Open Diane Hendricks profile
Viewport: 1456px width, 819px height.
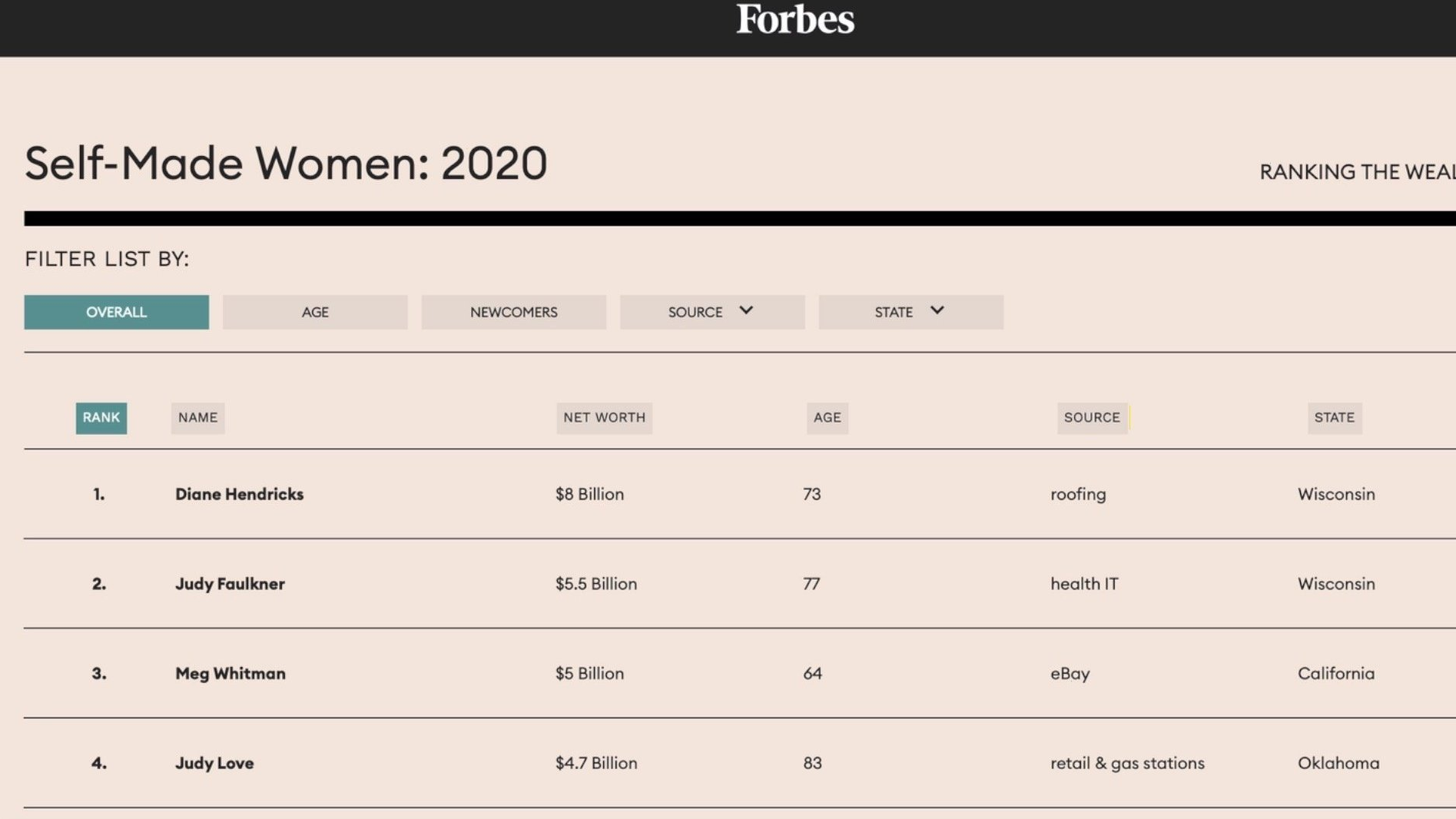click(239, 494)
